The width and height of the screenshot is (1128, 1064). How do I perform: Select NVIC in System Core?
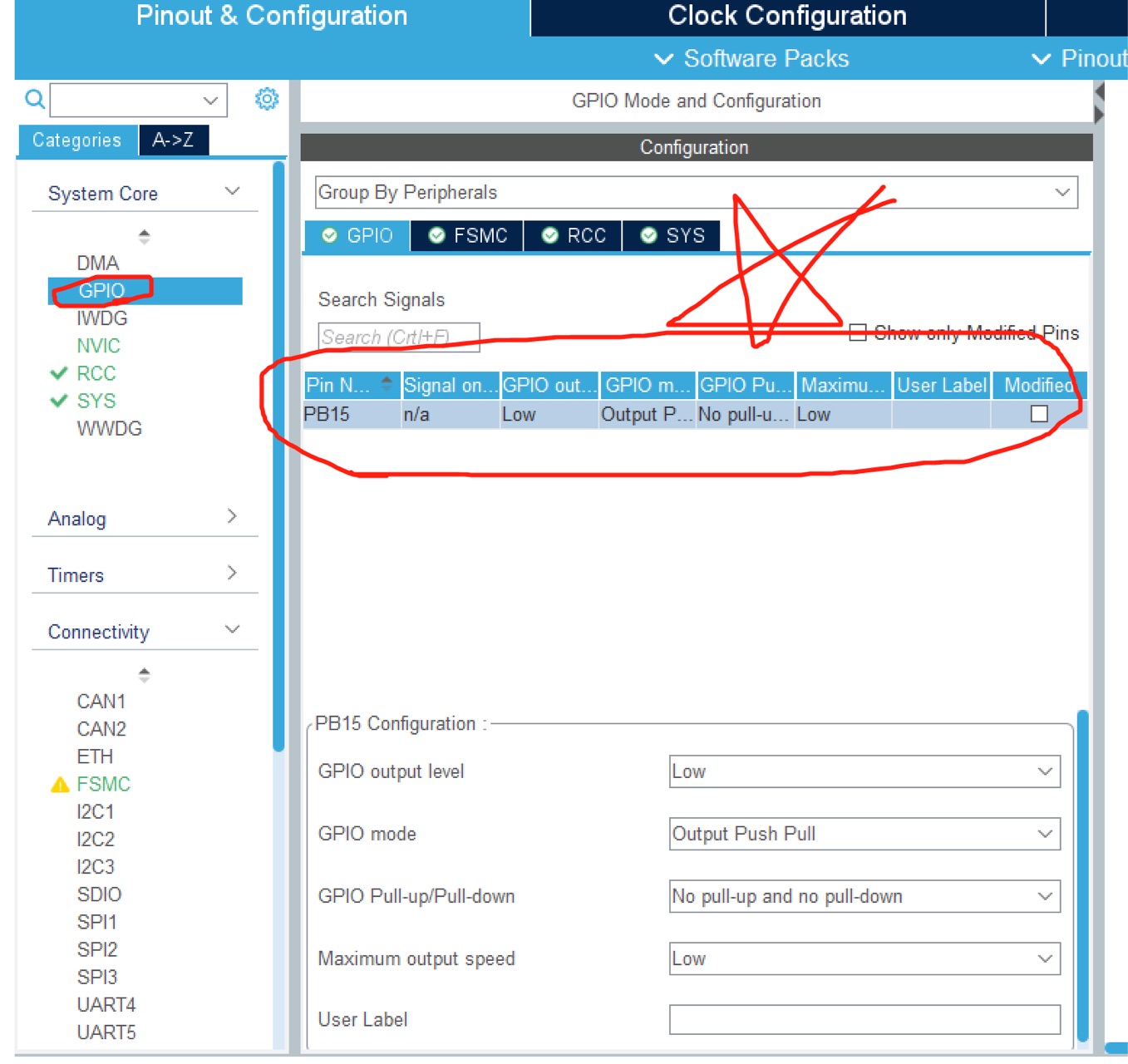(99, 346)
